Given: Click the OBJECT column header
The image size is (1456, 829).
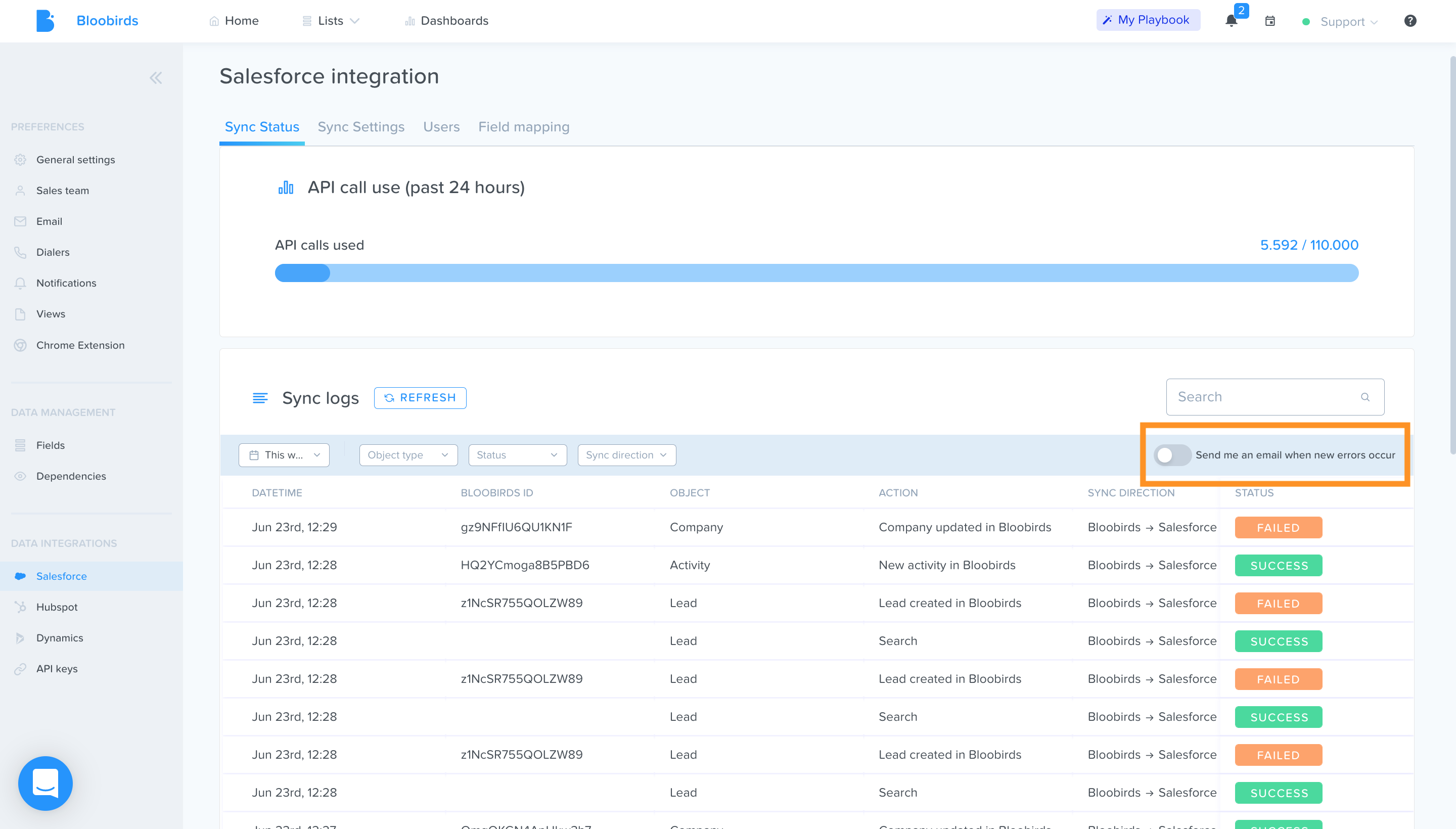Looking at the screenshot, I should pos(690,493).
